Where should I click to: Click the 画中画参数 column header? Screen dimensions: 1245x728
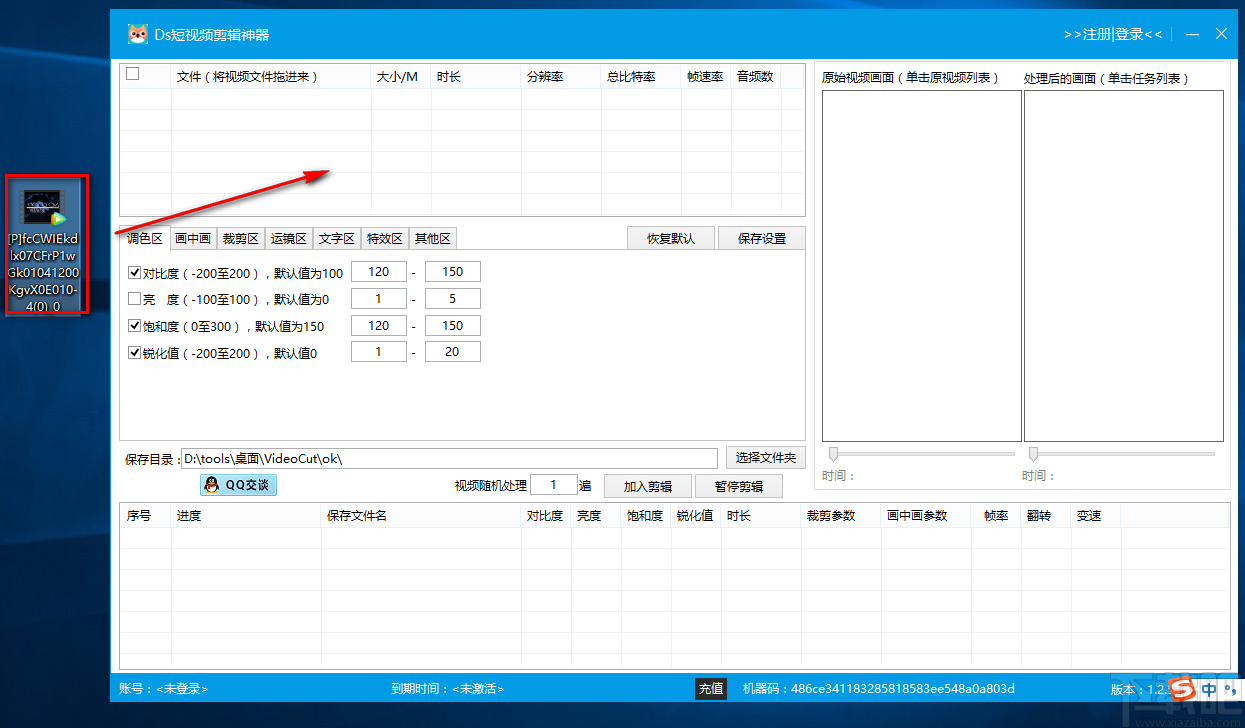[926, 516]
